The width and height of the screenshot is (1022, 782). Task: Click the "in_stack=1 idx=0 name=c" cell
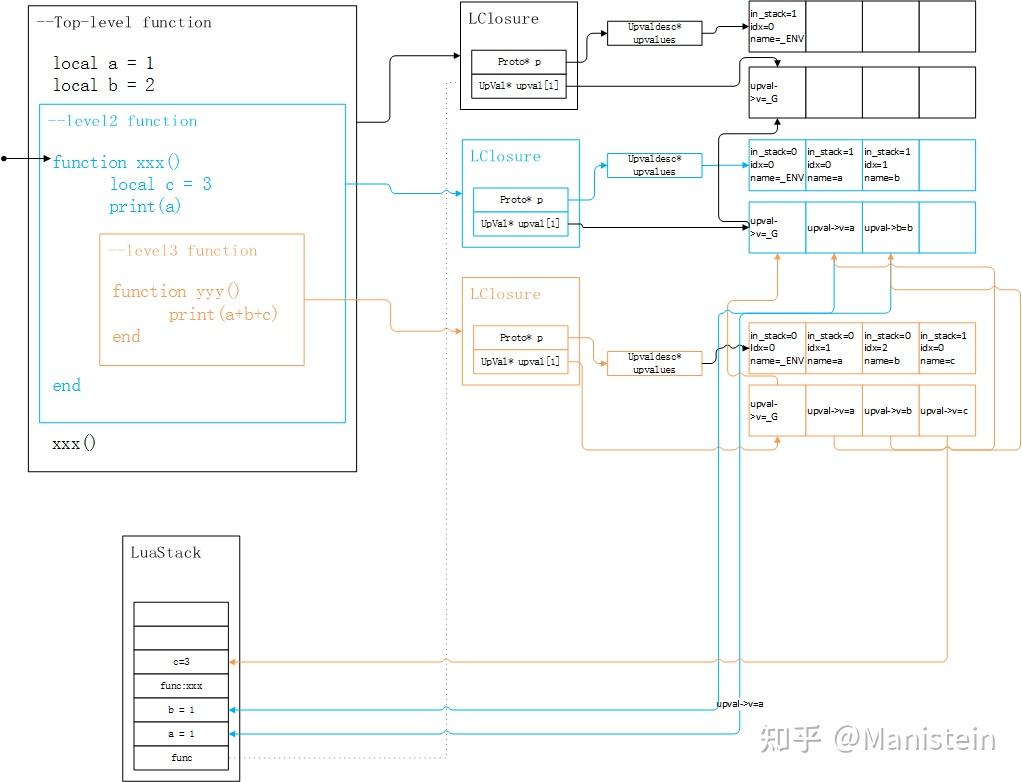click(x=947, y=348)
